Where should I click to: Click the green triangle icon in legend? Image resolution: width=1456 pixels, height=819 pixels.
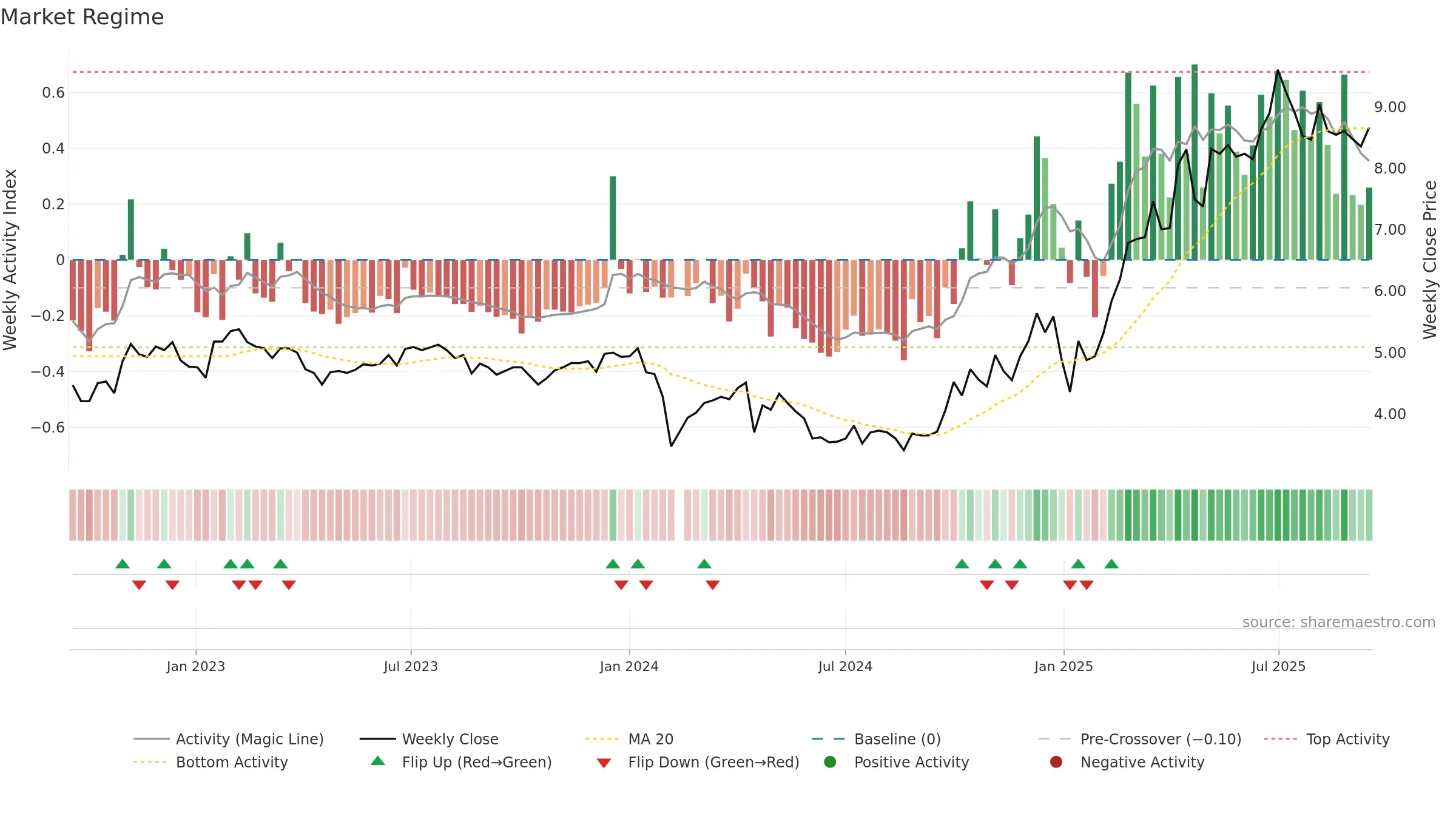(x=378, y=761)
